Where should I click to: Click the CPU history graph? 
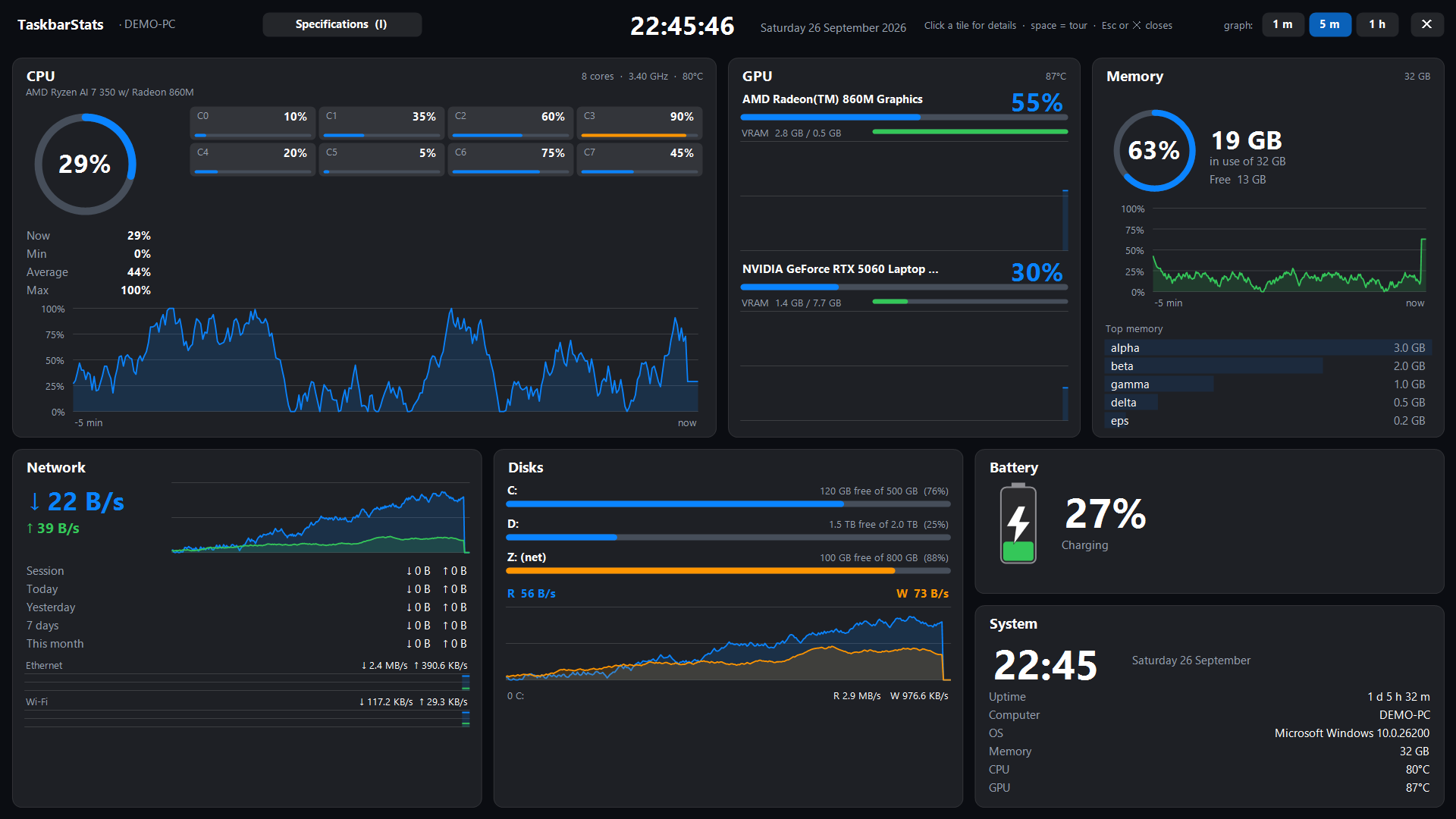pos(385,360)
